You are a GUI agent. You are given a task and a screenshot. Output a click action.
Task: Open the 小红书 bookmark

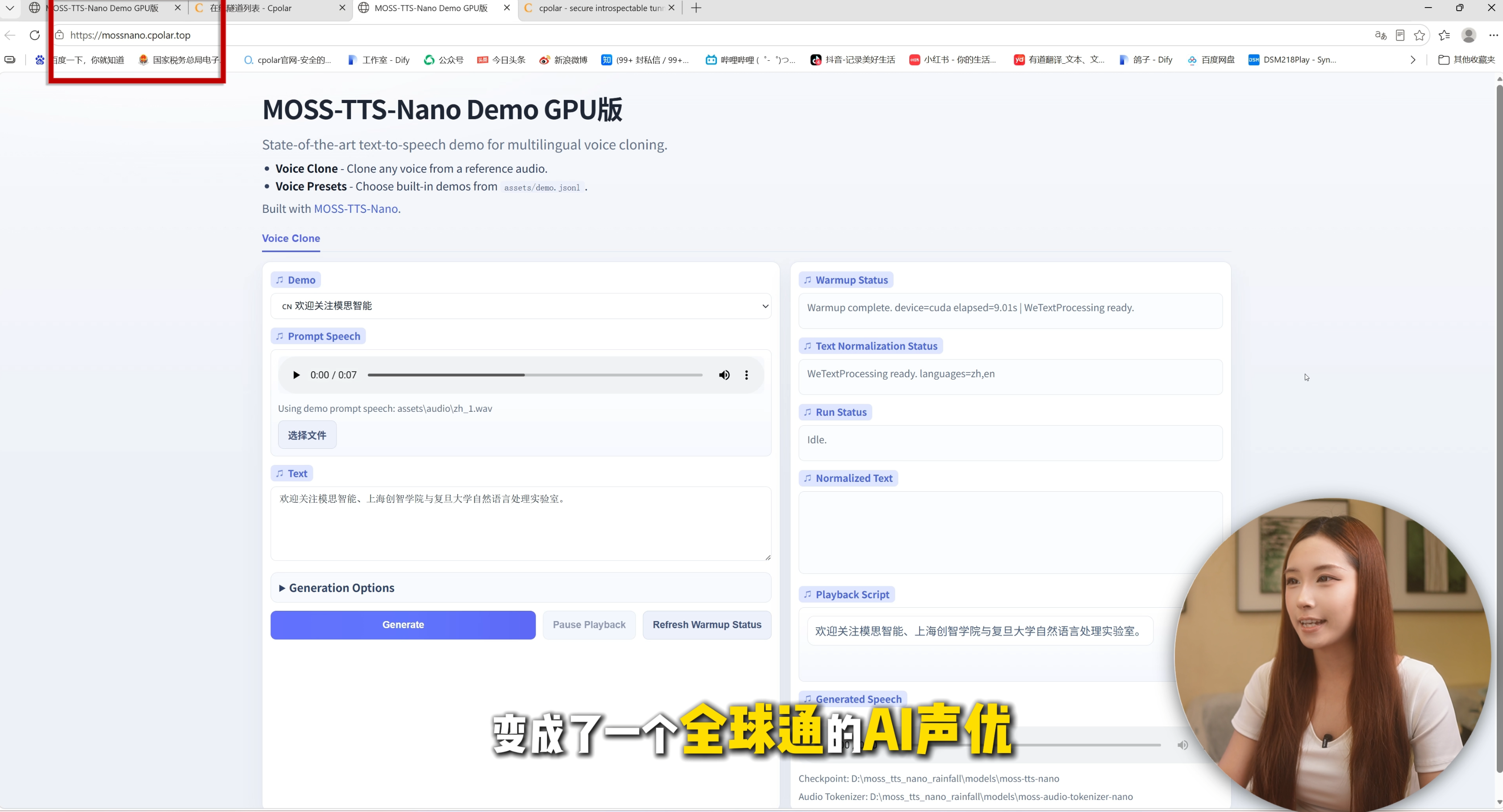coord(953,59)
